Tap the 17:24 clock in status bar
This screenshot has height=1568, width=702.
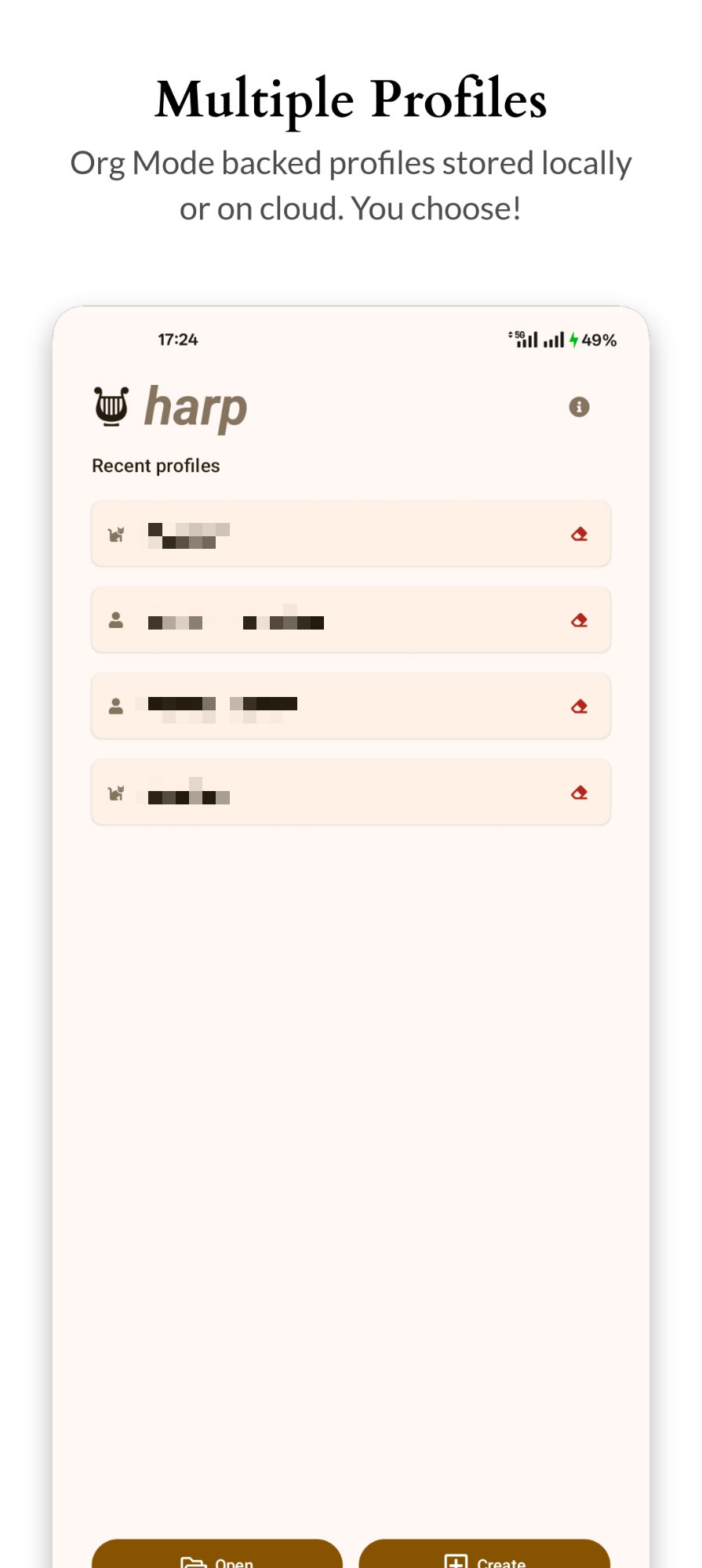coord(178,339)
